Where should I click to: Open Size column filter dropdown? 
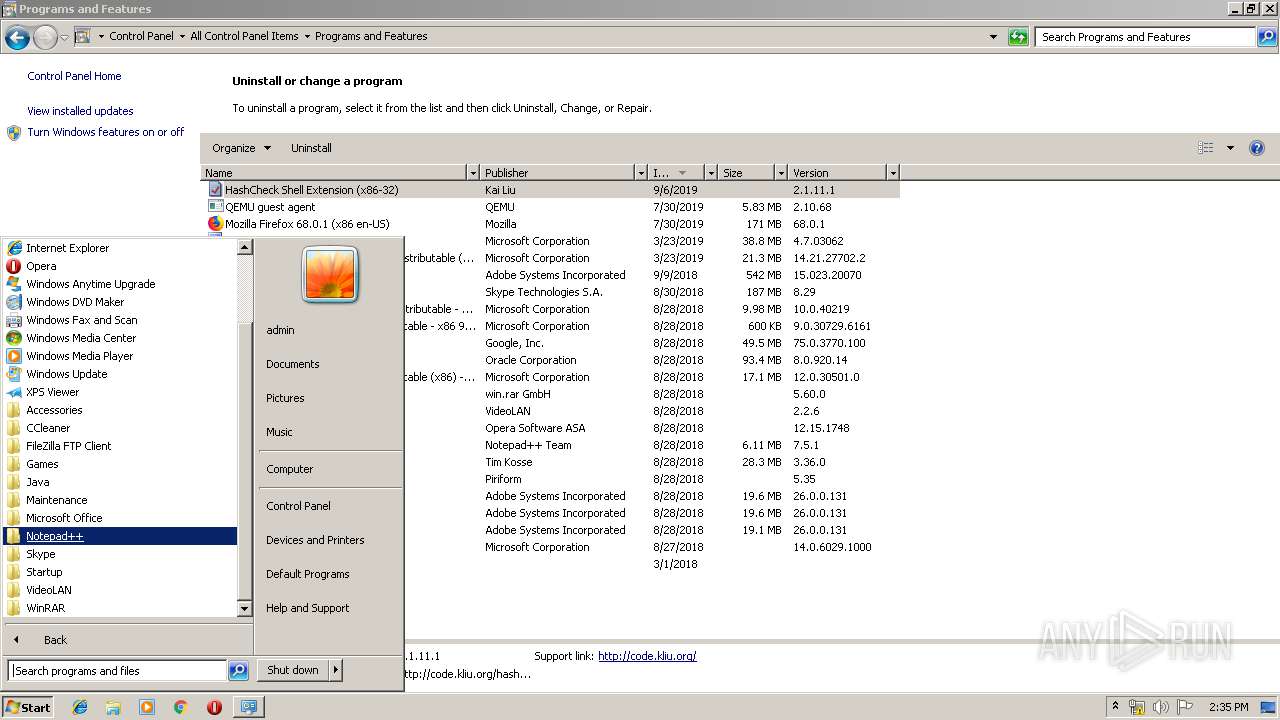click(x=781, y=173)
